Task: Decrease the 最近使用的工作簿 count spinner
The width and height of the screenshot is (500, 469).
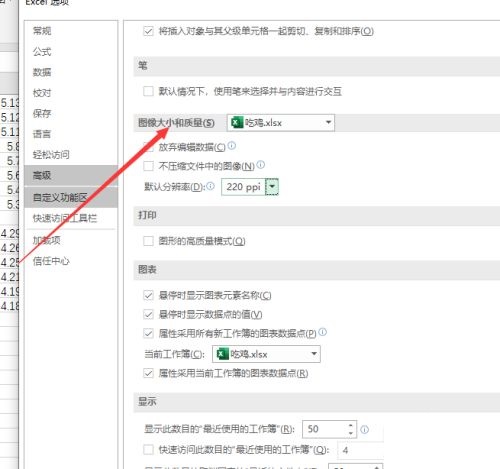Action: coord(351,433)
